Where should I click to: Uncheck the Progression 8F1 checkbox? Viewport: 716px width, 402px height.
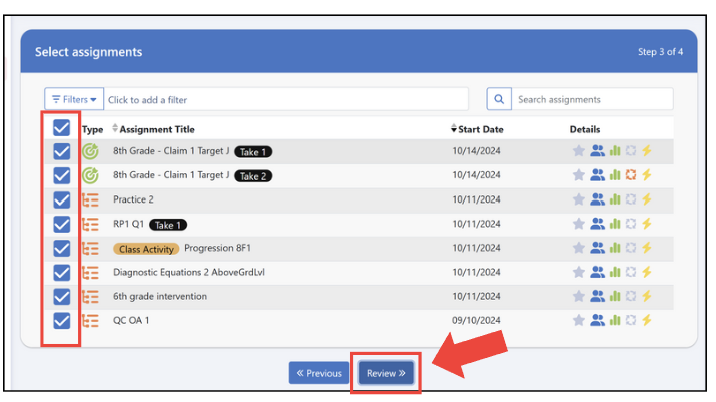pos(61,249)
